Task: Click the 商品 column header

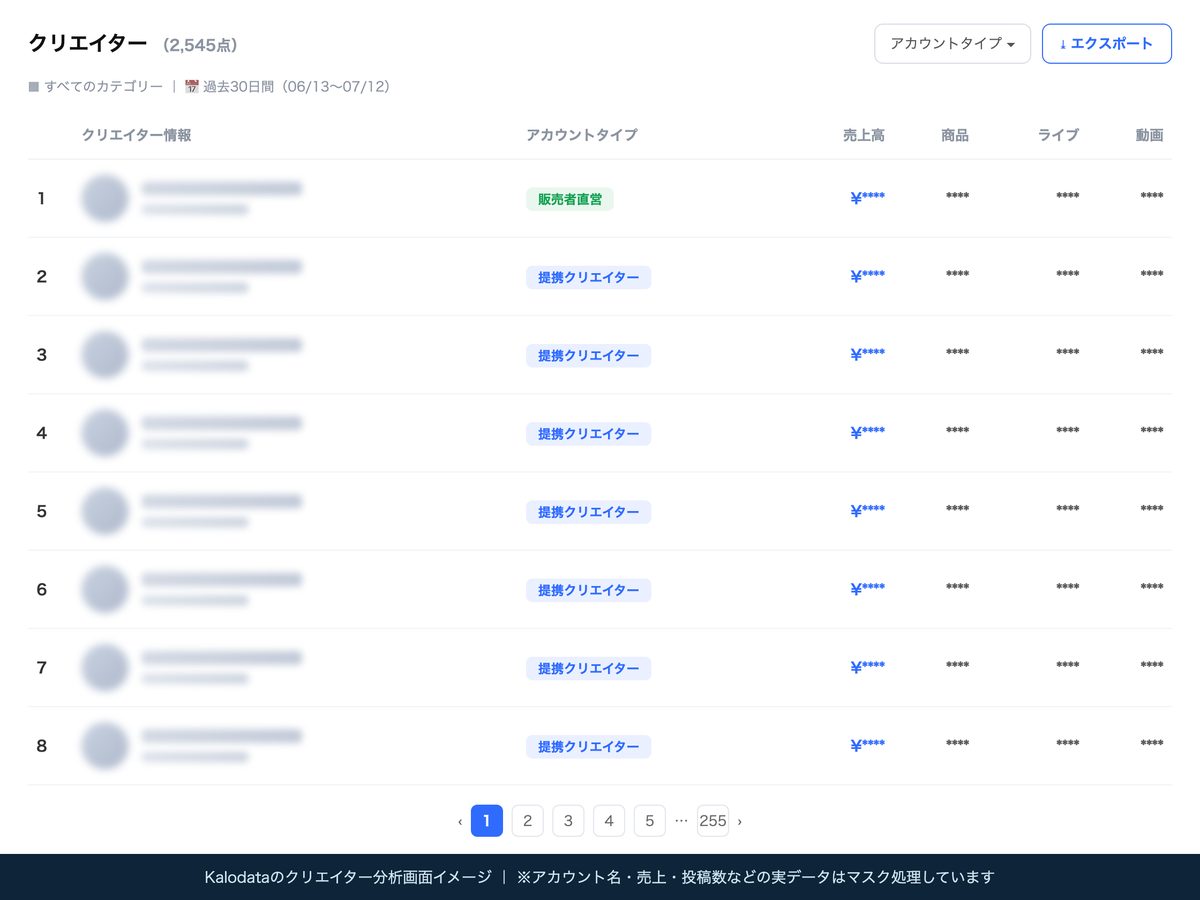Action: (x=955, y=135)
